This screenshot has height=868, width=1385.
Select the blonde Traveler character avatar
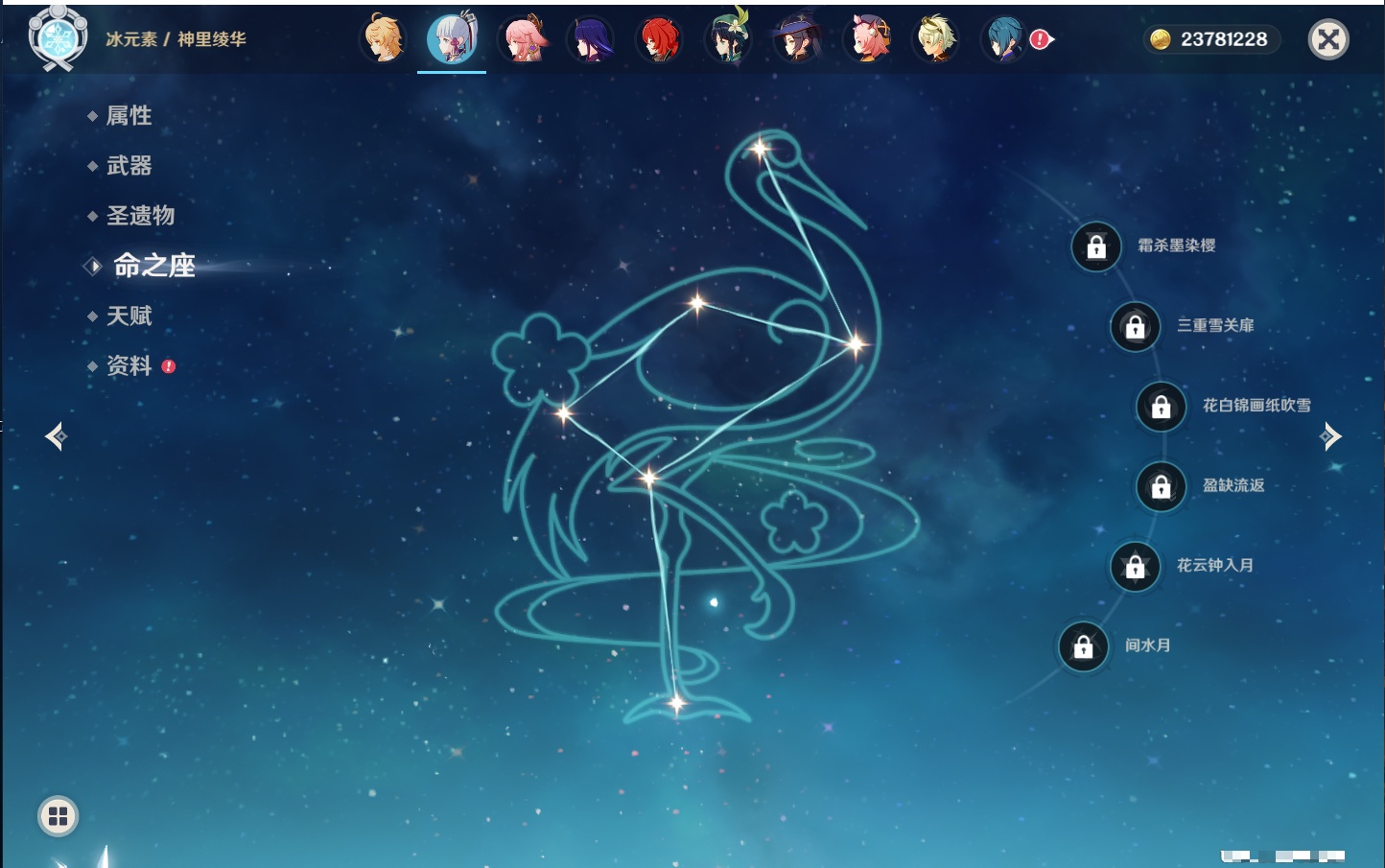click(383, 39)
